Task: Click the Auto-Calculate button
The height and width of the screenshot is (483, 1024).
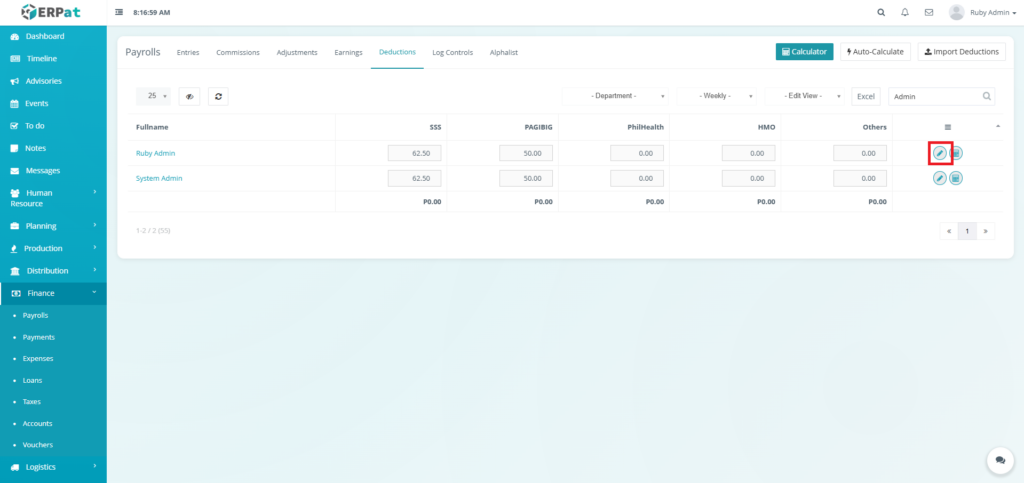Action: [875, 51]
